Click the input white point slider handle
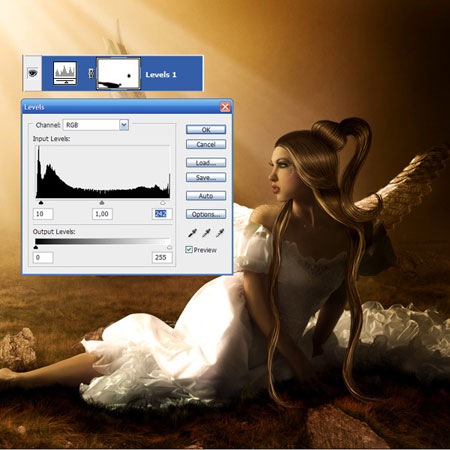This screenshot has width=450, height=450. click(163, 202)
